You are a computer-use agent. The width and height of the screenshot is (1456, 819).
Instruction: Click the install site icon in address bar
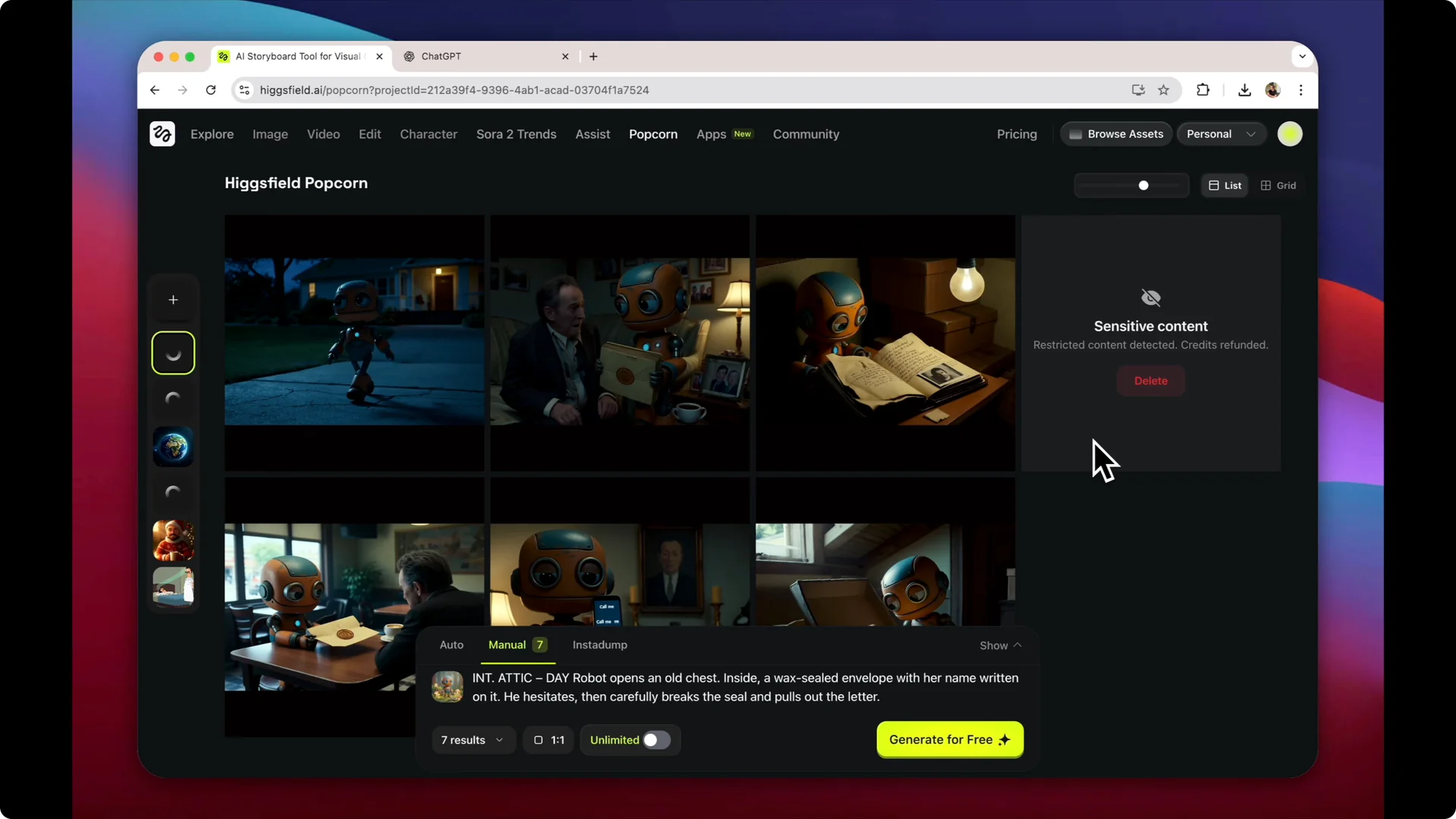point(1137,89)
